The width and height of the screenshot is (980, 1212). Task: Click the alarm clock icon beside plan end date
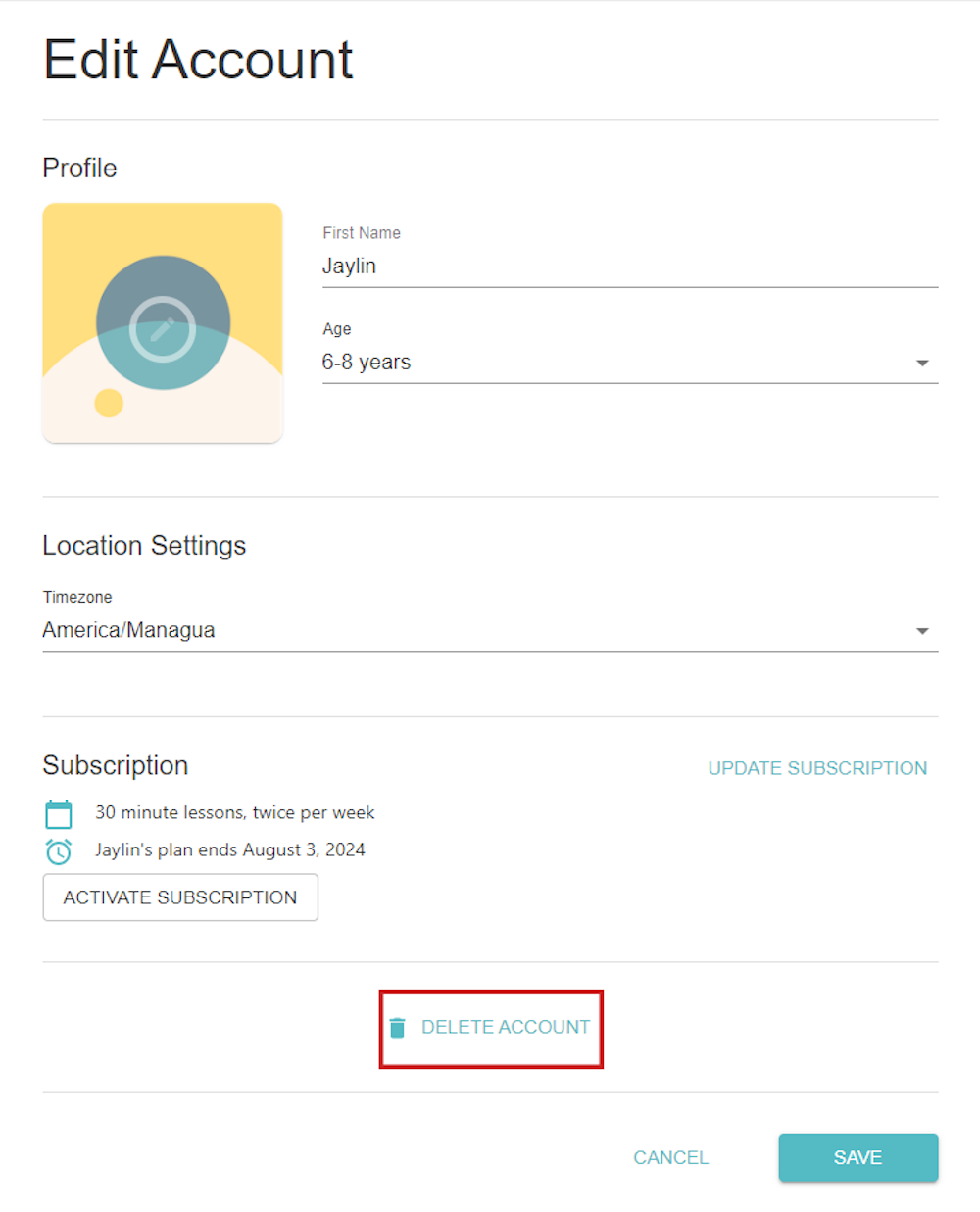pos(59,851)
